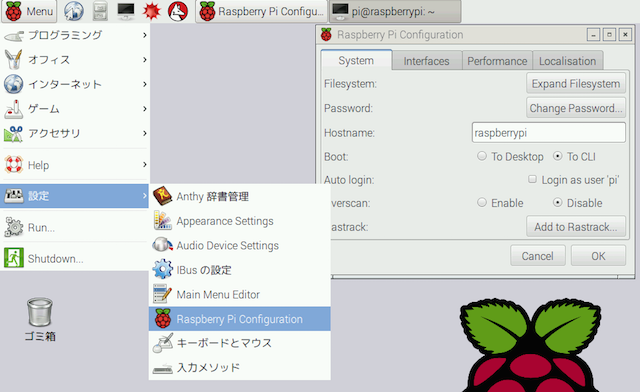Click the IBus settings gear icon
Image resolution: width=640 pixels, height=392 pixels.
(x=162, y=270)
